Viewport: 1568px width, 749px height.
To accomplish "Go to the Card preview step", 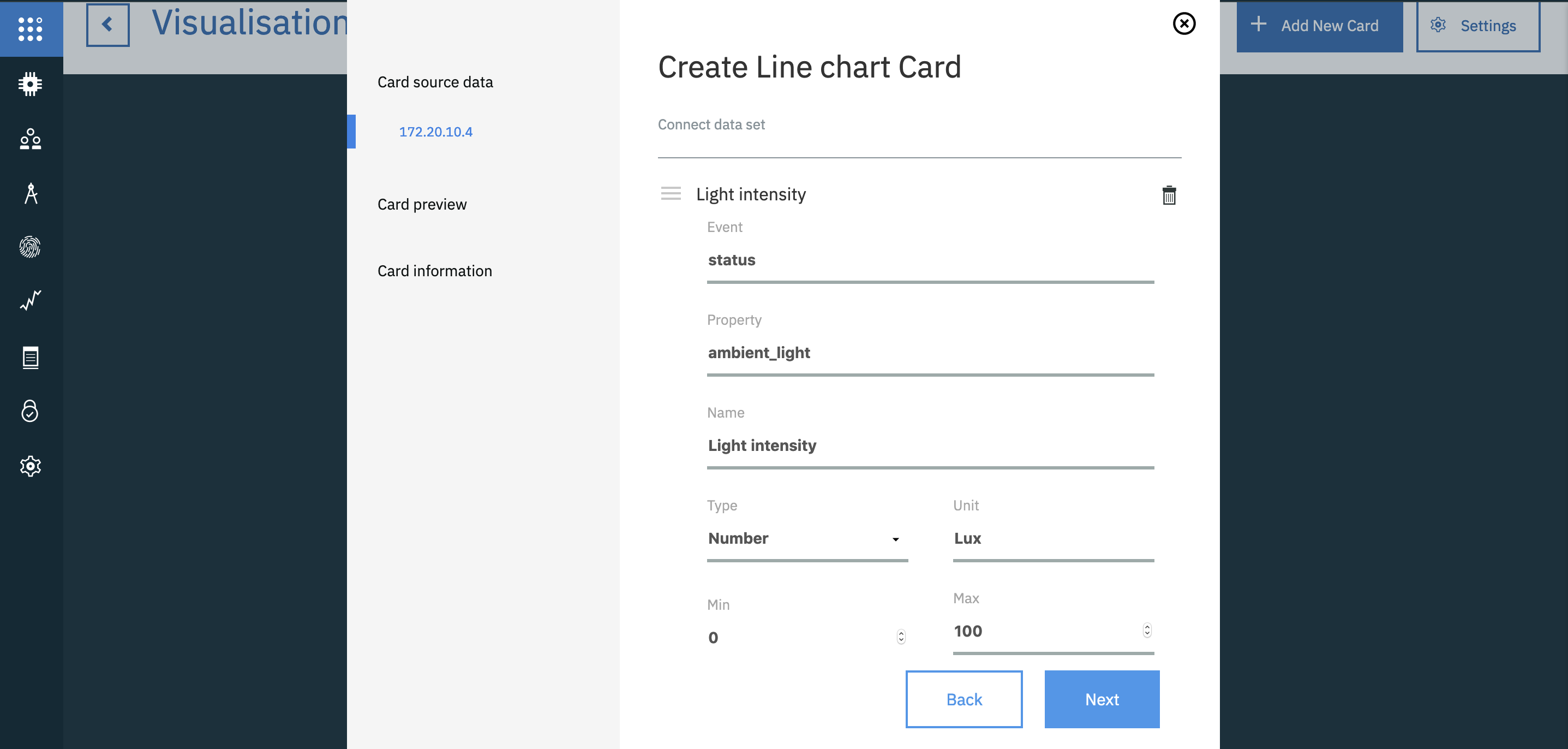I will click(x=422, y=205).
